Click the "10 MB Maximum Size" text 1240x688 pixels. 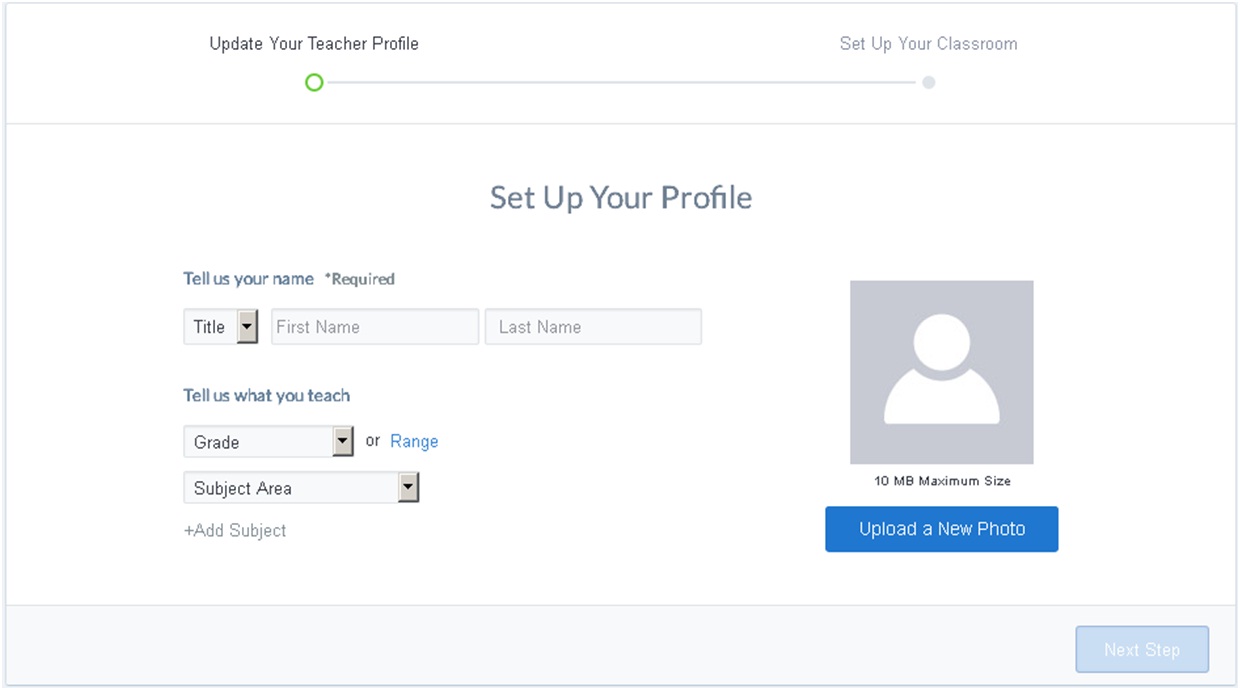coord(942,481)
